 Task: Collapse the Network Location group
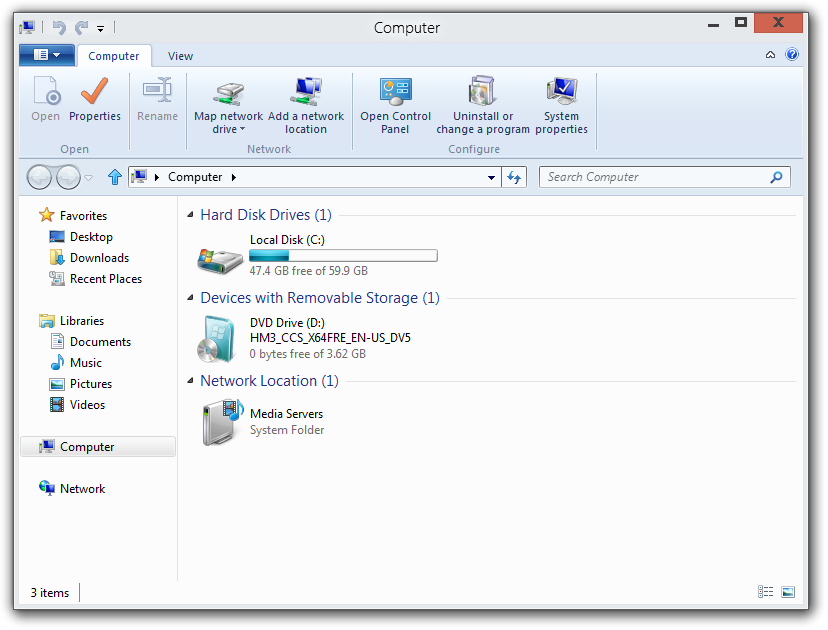pos(190,380)
